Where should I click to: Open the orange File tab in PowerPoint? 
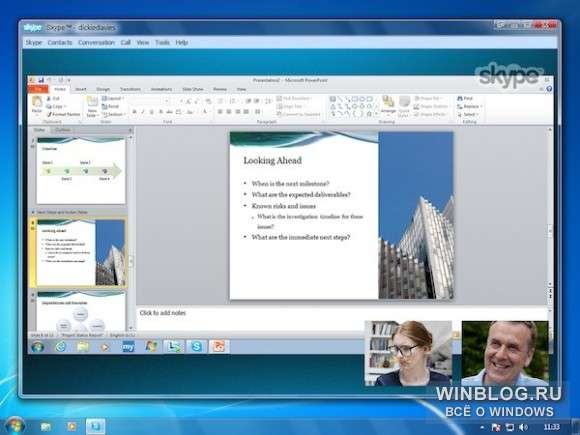(x=38, y=89)
